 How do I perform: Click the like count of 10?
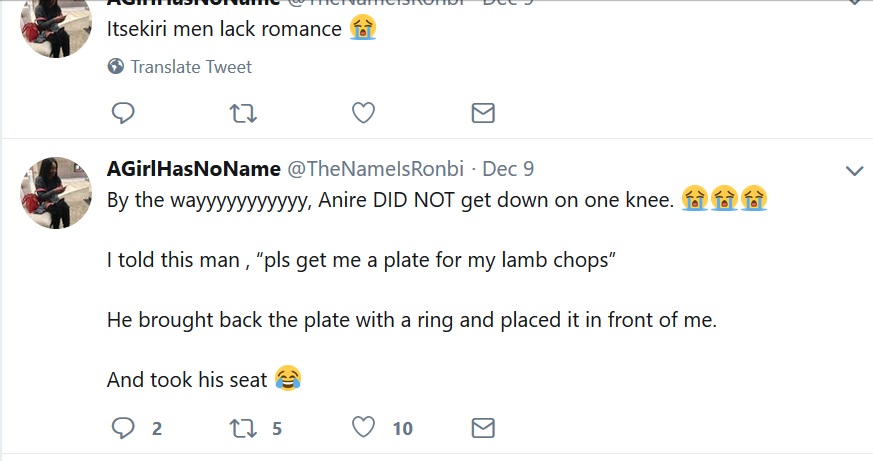click(x=402, y=429)
